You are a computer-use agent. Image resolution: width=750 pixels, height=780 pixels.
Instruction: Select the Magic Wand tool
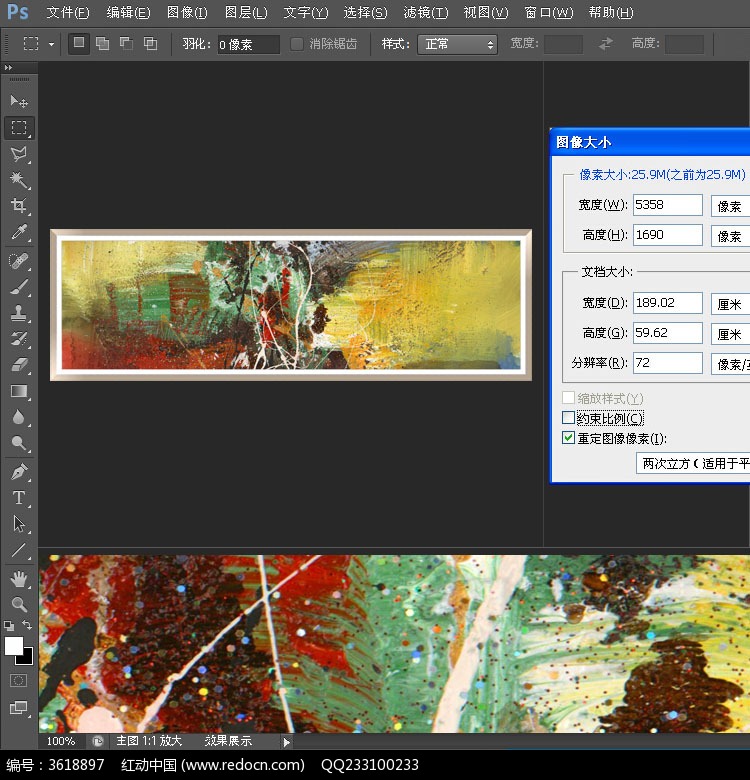pyautogui.click(x=19, y=180)
